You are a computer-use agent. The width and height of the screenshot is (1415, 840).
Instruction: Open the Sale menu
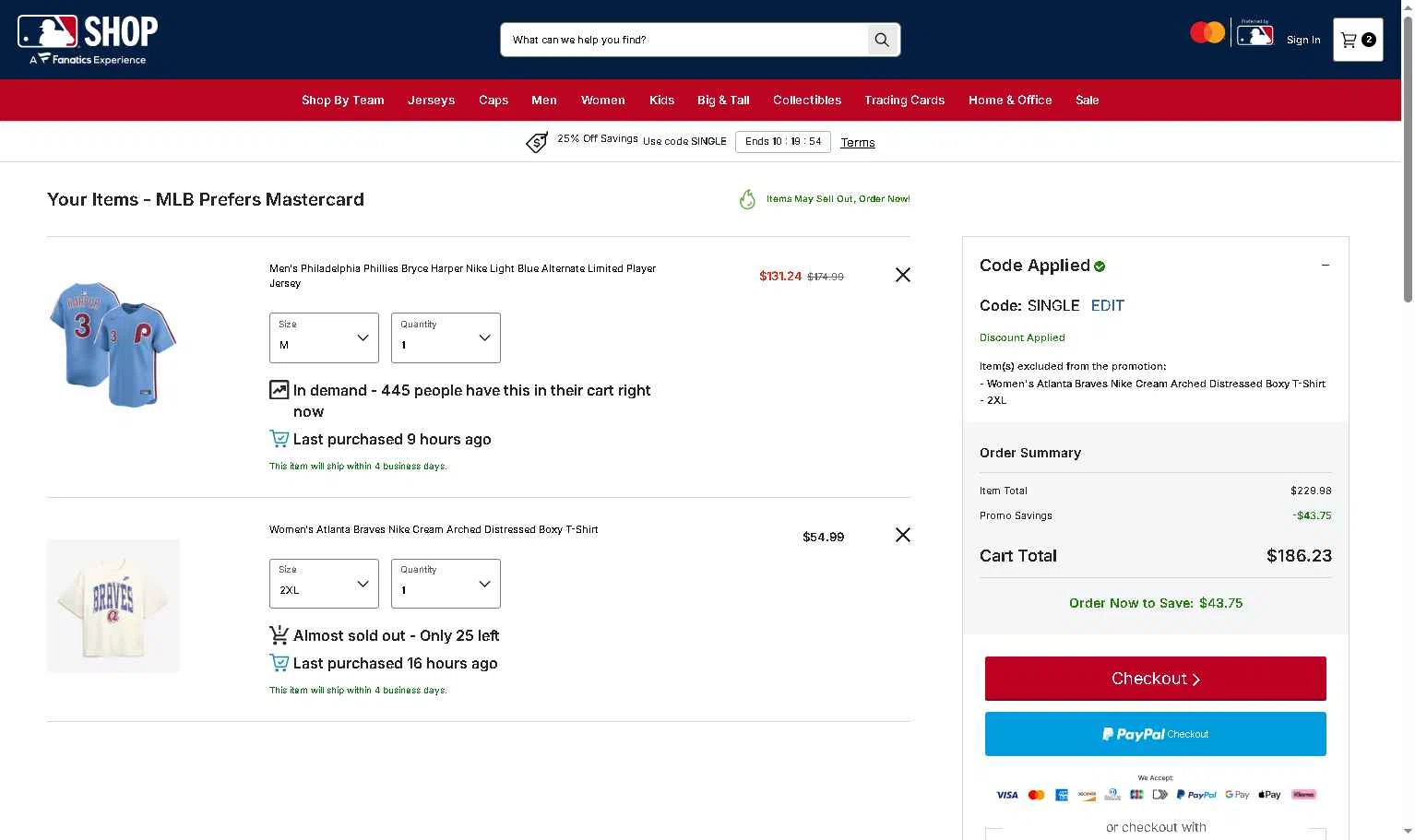(x=1088, y=101)
